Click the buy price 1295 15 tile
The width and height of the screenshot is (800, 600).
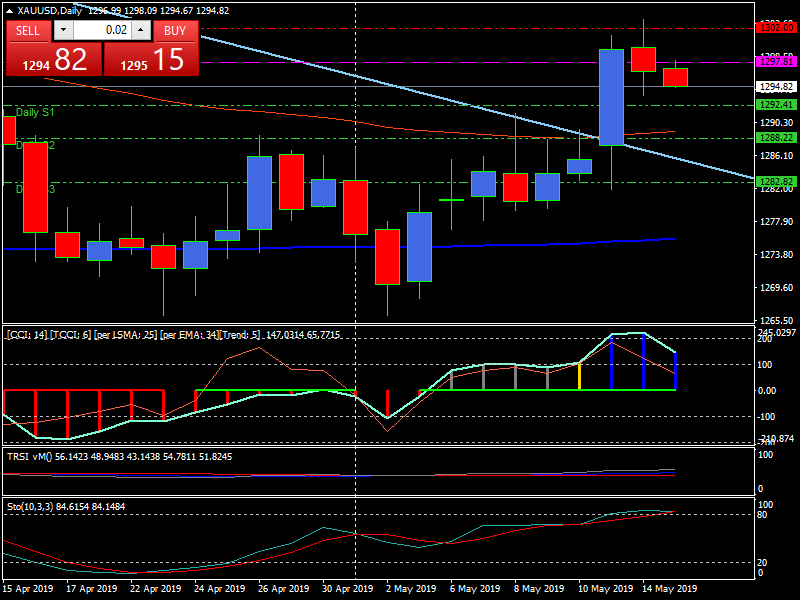(x=151, y=60)
